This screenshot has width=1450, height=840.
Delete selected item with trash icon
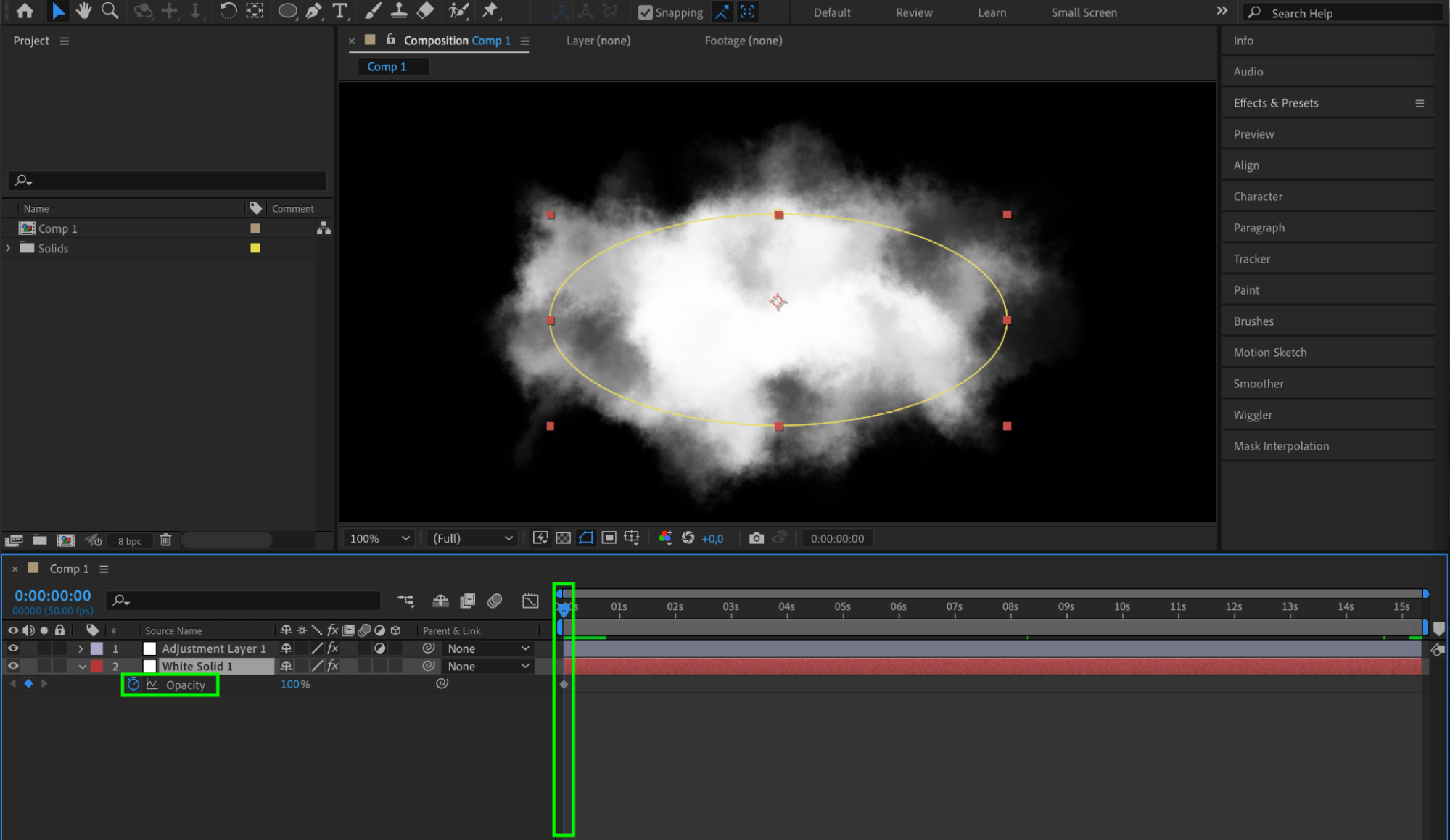(x=165, y=540)
